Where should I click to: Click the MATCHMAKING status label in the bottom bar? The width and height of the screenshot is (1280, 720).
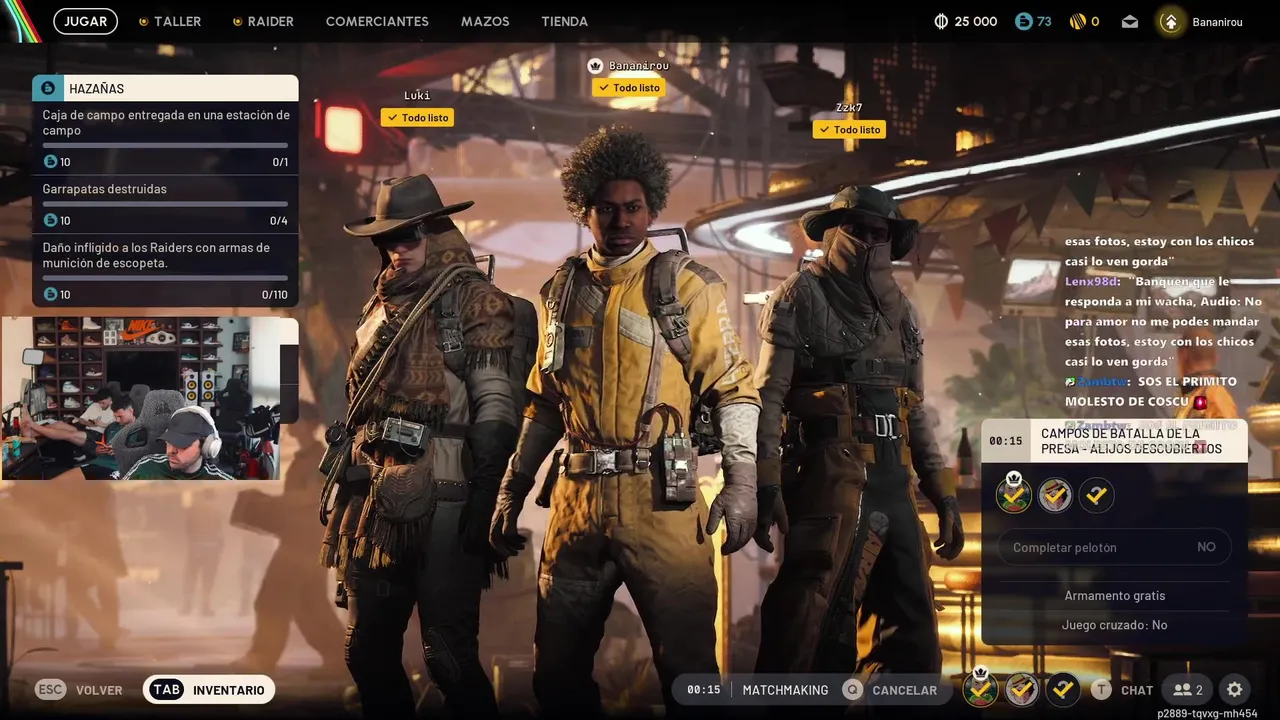[785, 690]
